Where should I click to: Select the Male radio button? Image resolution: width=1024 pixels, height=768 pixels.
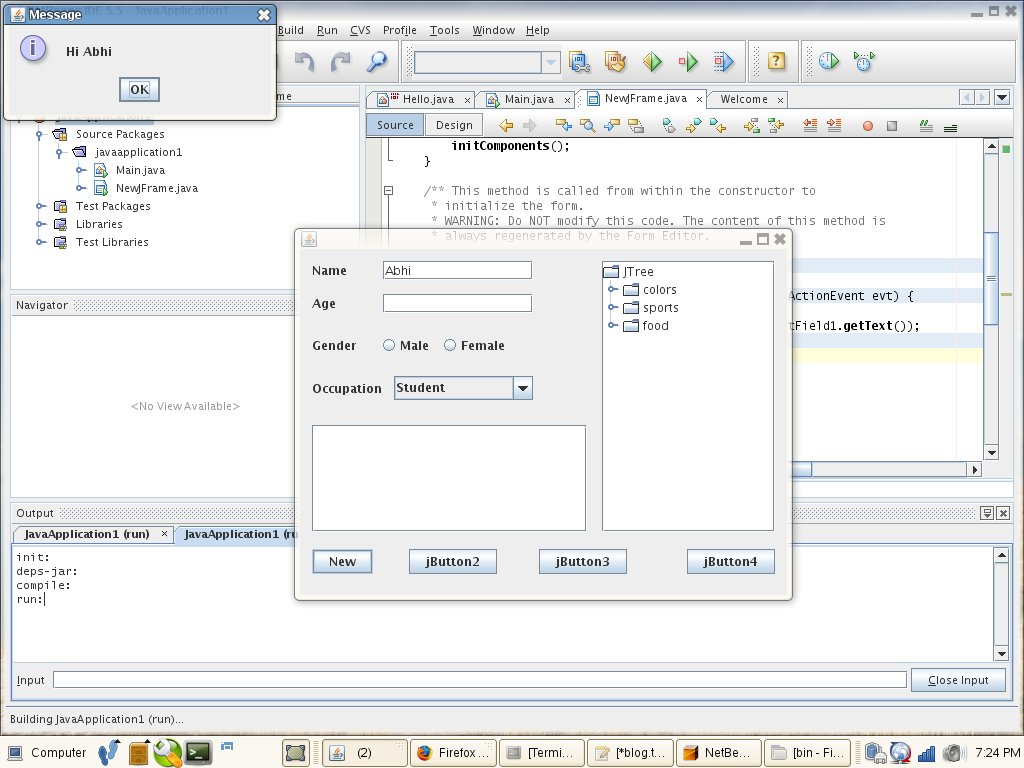(389, 345)
